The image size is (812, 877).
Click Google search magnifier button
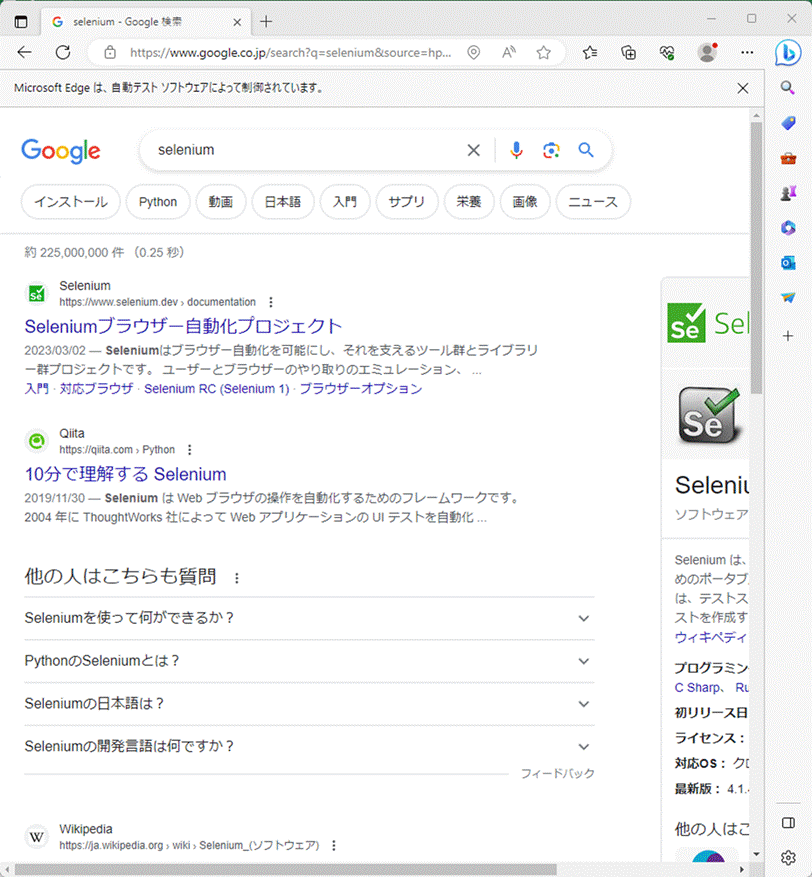[x=586, y=150]
